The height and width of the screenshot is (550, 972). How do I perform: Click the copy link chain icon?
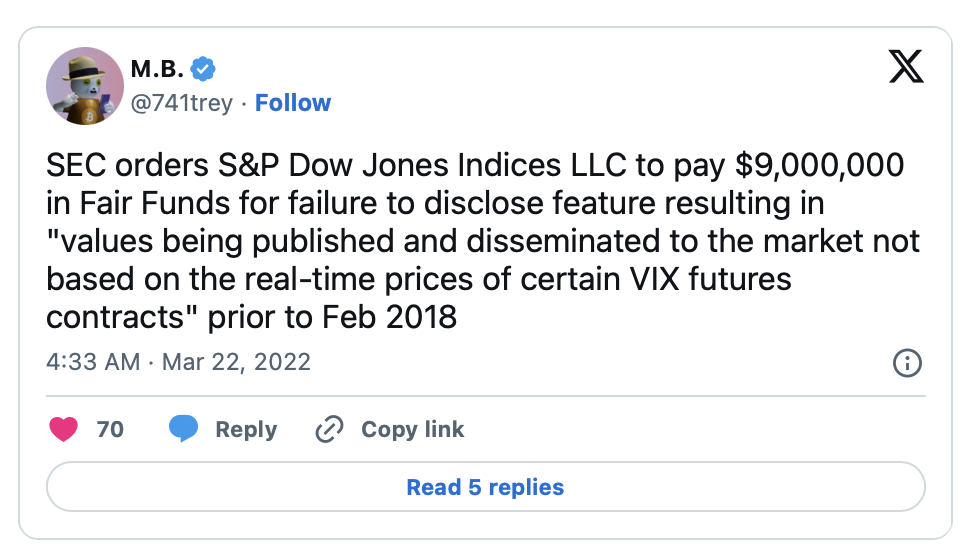329,429
